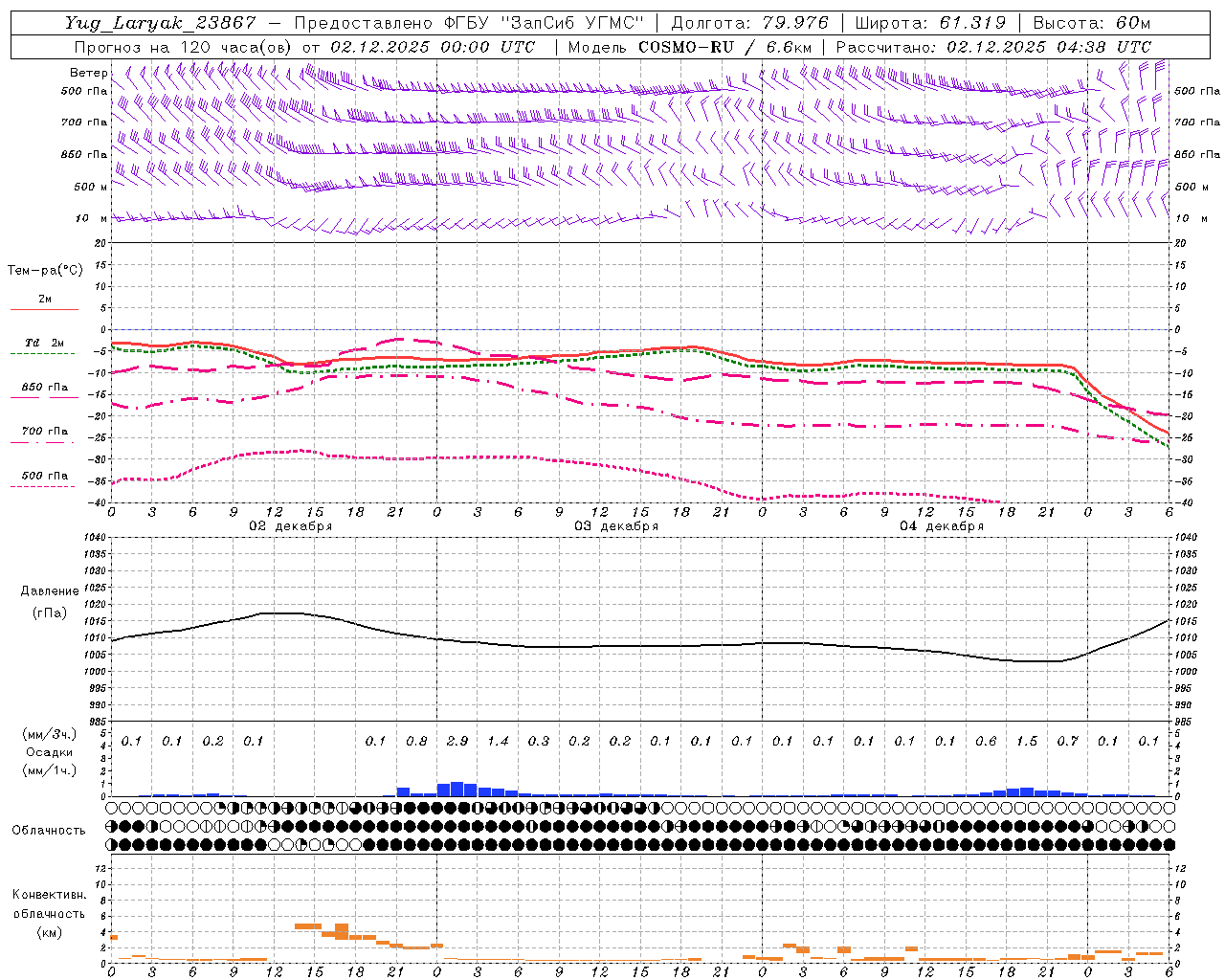
Task: Click the '1.4' precipitation value
Action: click(x=498, y=741)
